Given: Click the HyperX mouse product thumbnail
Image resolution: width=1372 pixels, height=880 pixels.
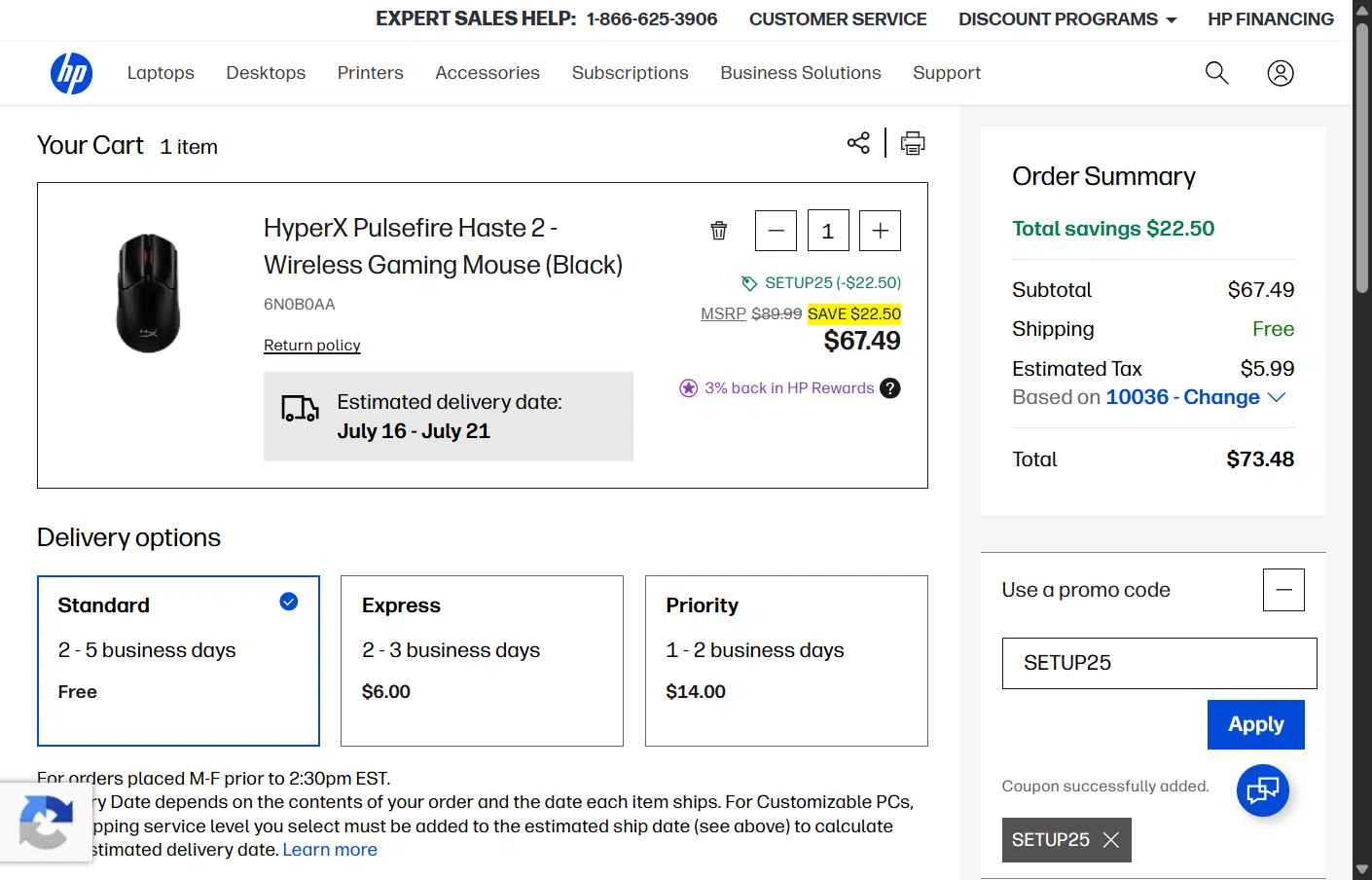Looking at the screenshot, I should click(x=149, y=293).
